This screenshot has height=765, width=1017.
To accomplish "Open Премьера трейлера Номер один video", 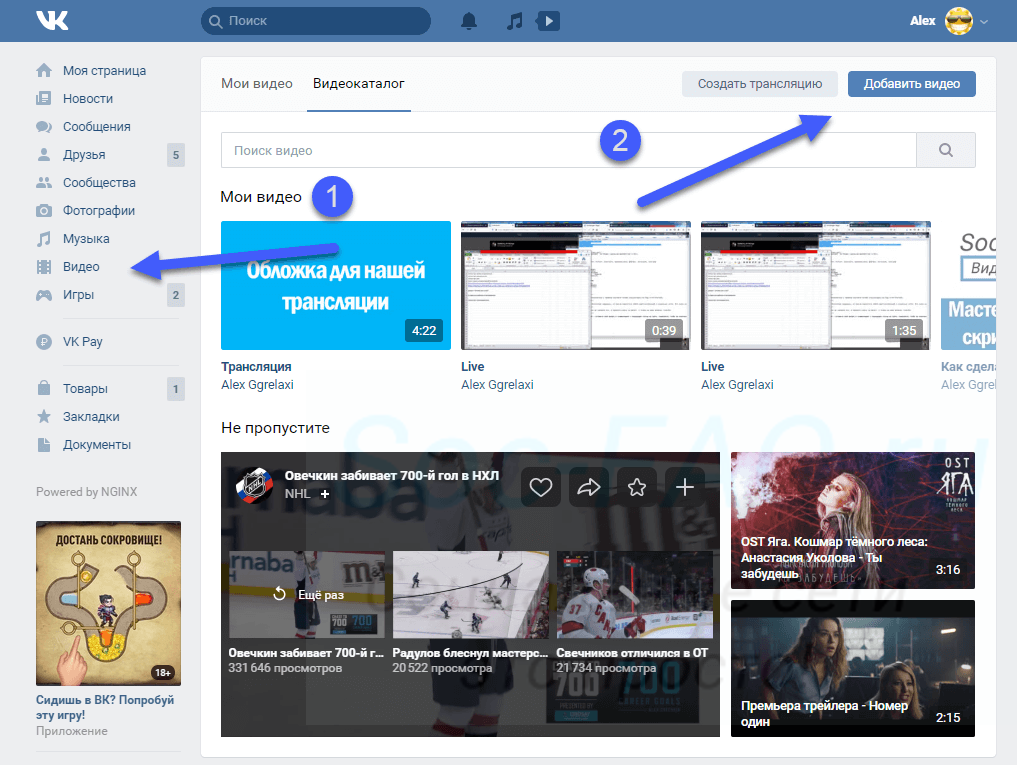I will coord(852,668).
